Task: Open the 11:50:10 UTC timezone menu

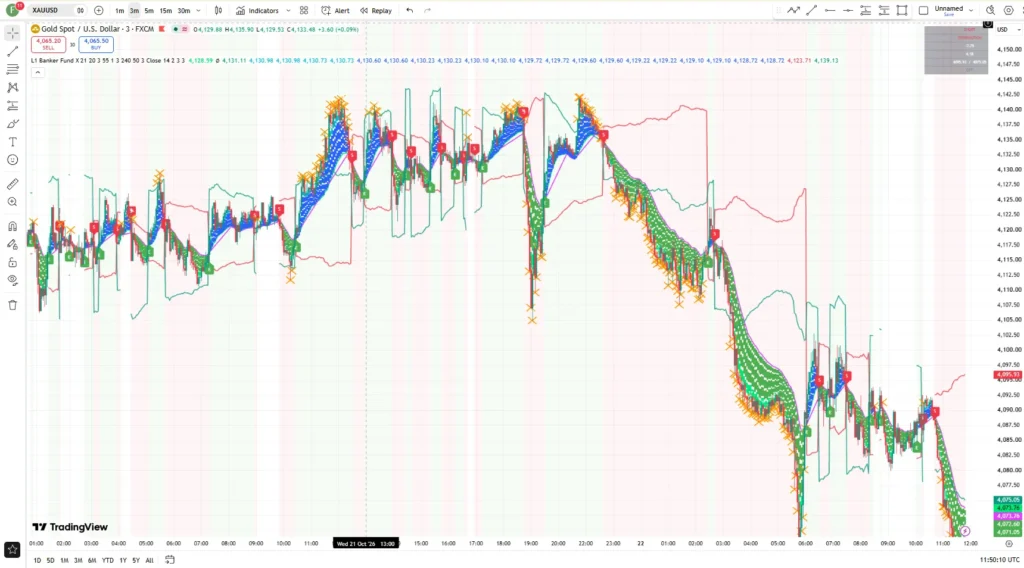Action: [999, 560]
